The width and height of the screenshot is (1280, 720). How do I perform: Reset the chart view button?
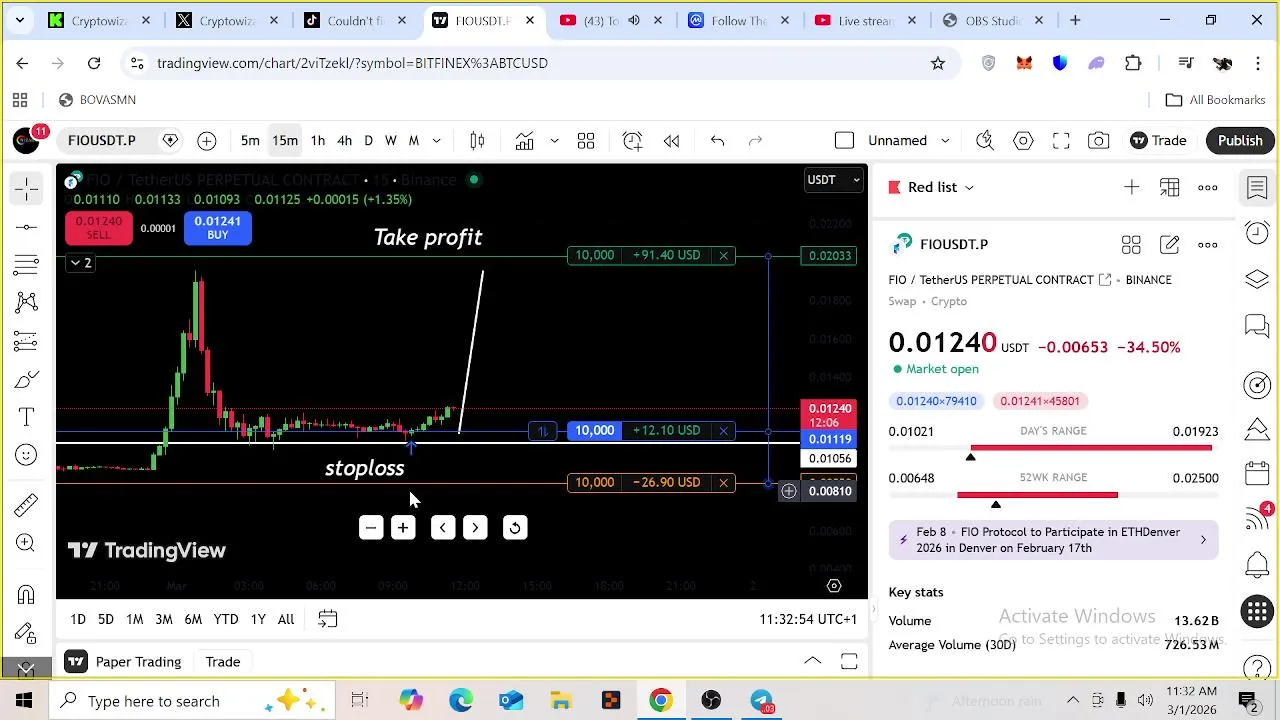click(515, 528)
